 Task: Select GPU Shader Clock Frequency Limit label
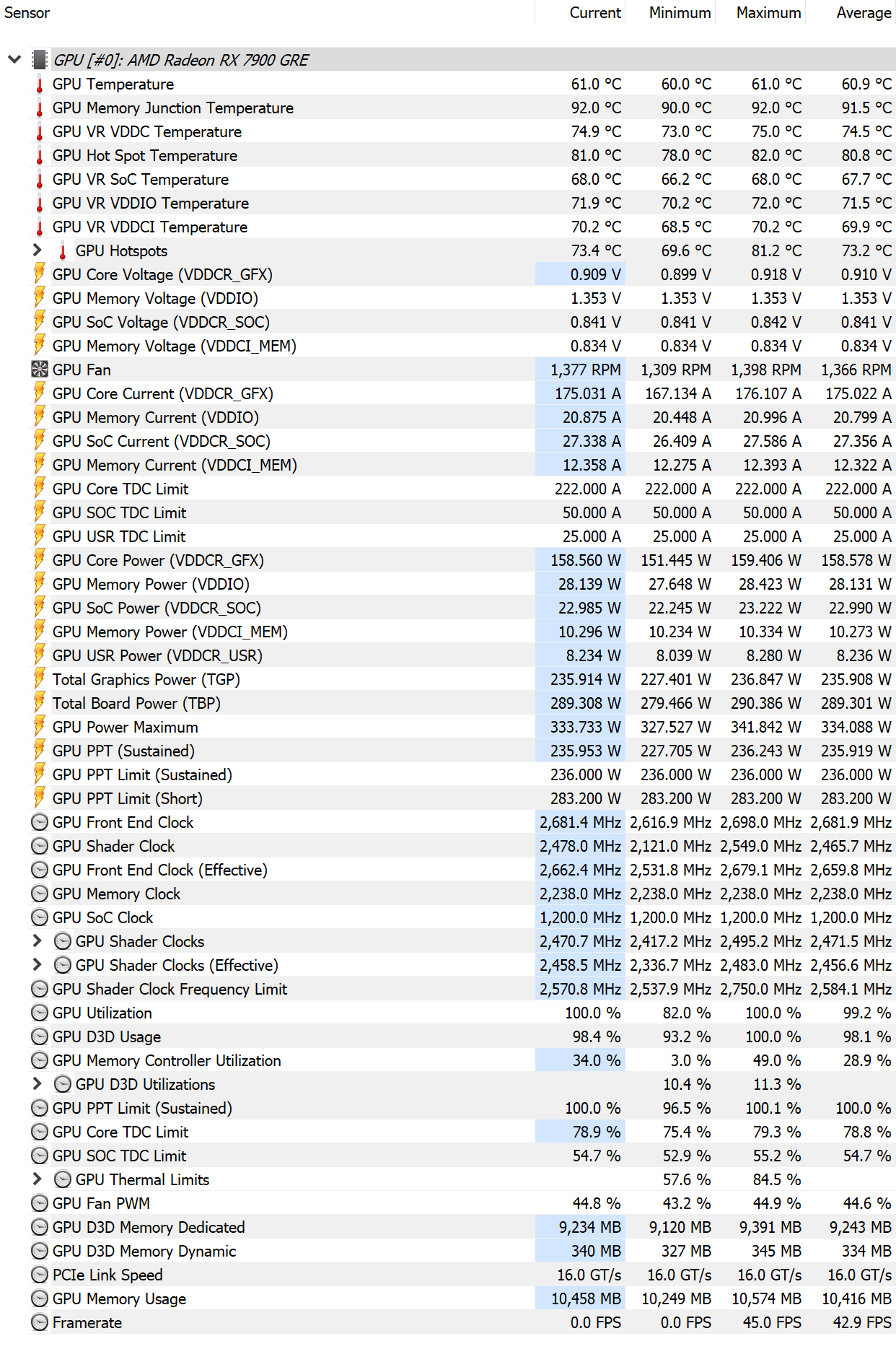point(170,989)
